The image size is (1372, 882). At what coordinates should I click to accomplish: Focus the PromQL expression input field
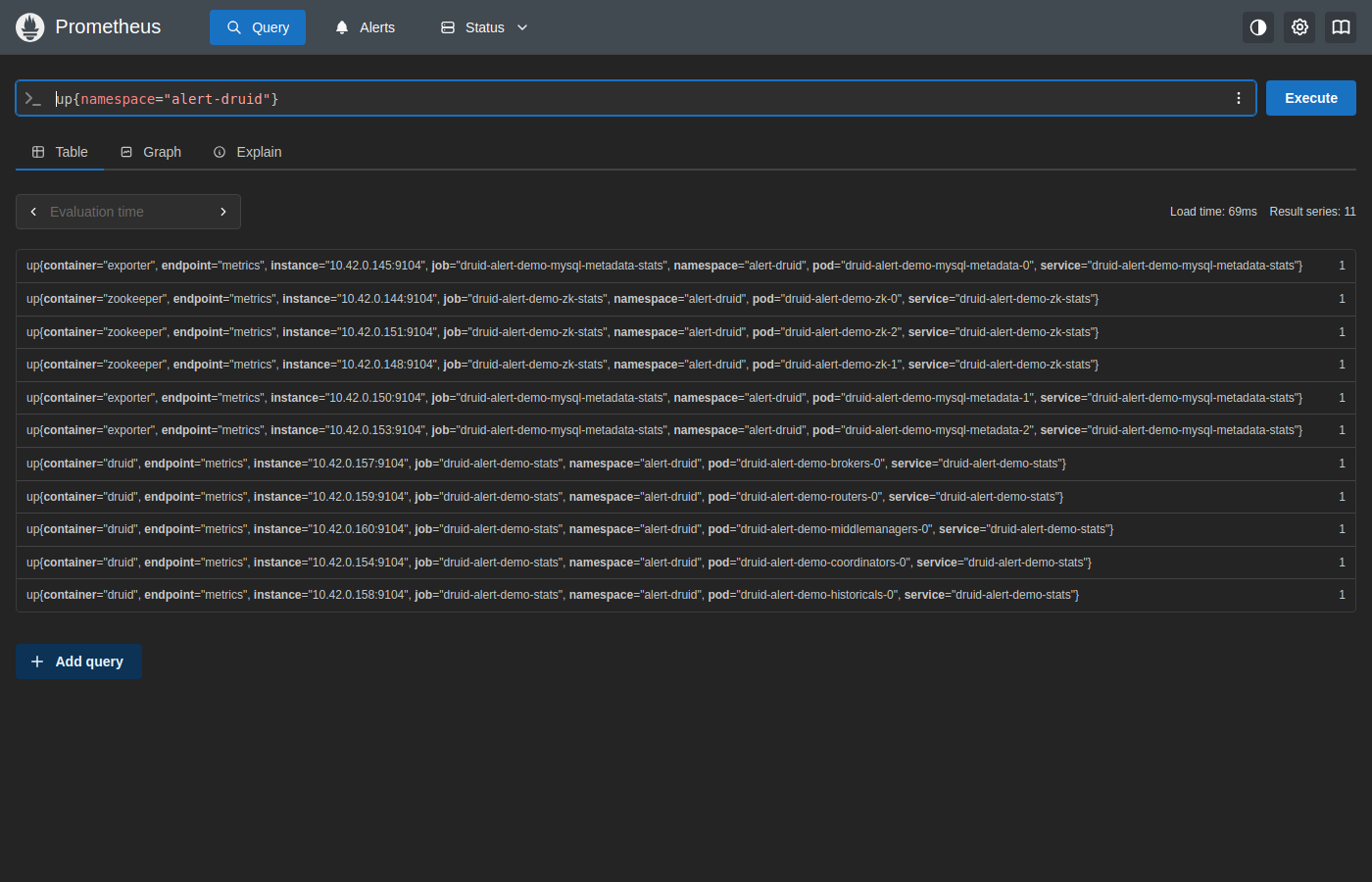tap(637, 99)
